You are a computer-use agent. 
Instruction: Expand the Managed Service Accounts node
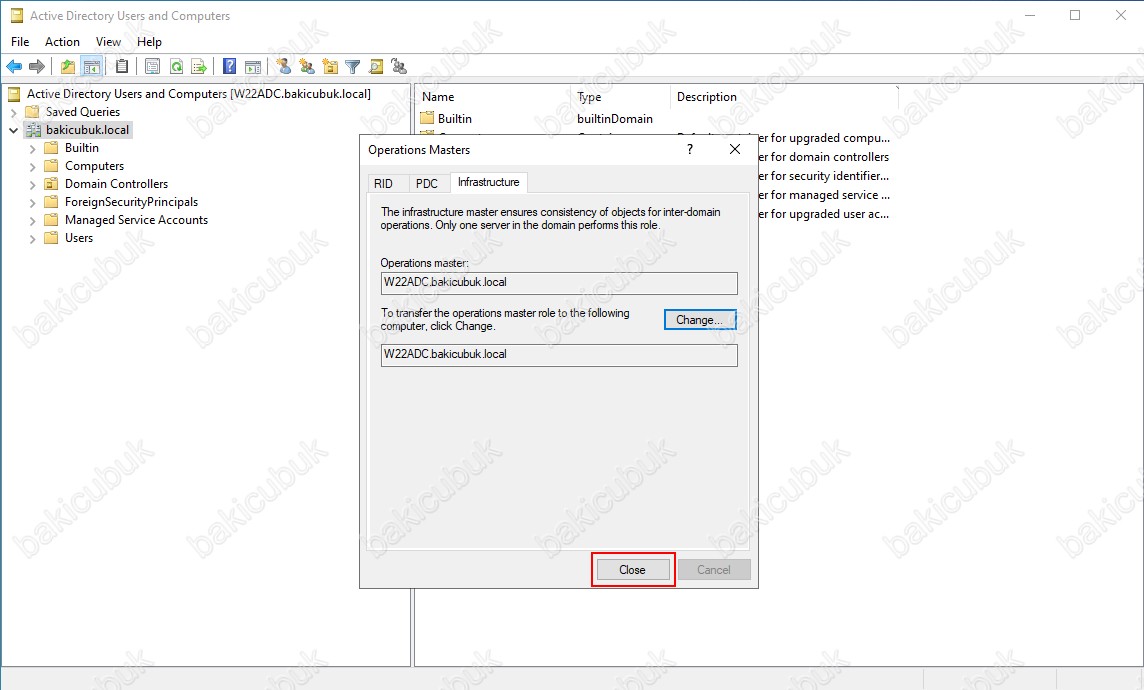32,220
